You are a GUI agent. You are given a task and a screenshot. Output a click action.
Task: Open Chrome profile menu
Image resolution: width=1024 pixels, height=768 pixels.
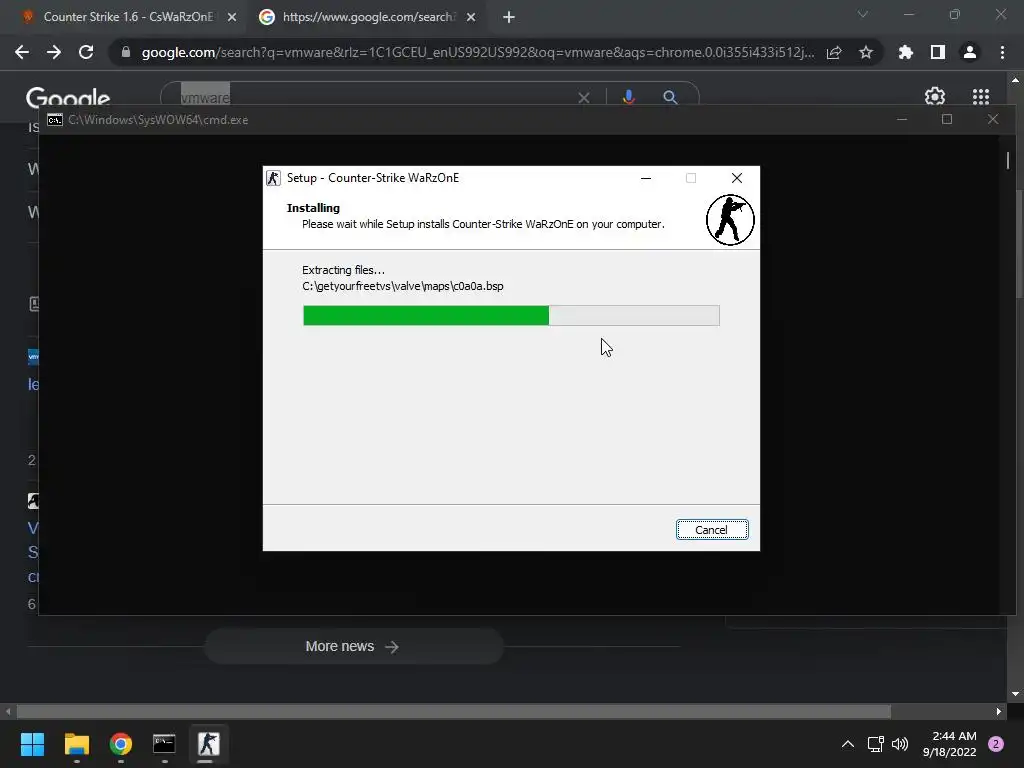point(970,52)
